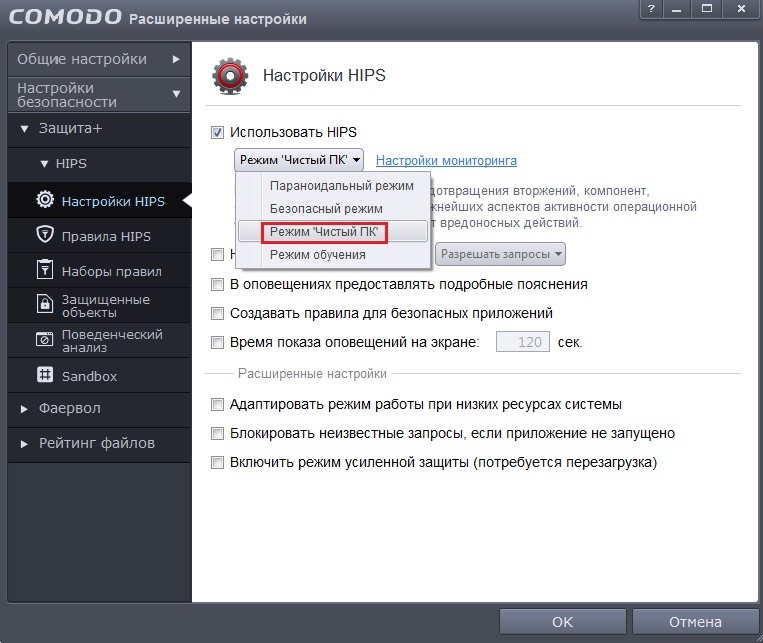Viewport: 763px width, 643px height.
Task: Enable Блокировать неизвестные запросы checkbox
Action: (x=217, y=433)
